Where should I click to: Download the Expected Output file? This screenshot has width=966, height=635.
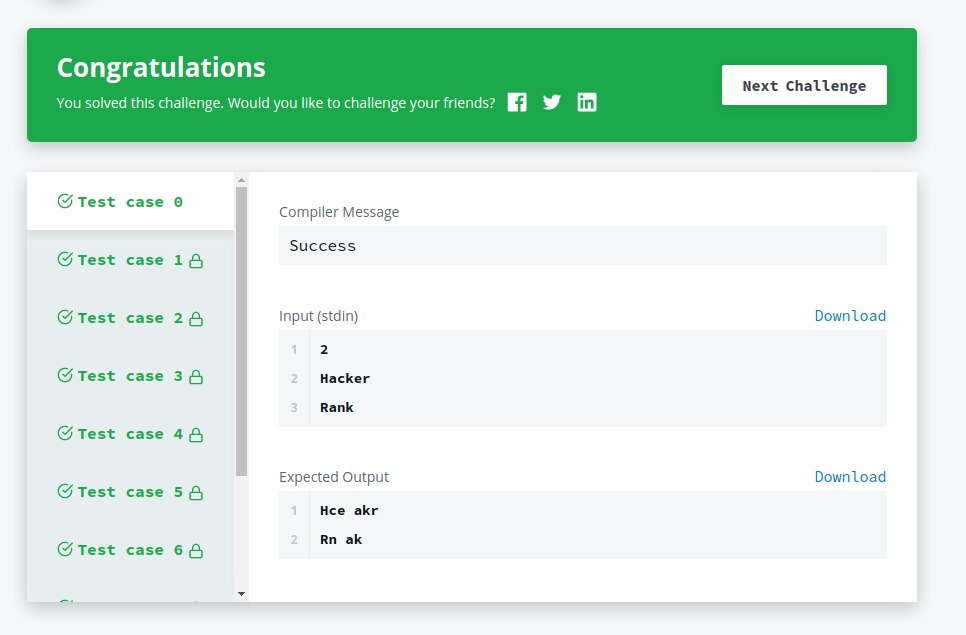(x=850, y=476)
